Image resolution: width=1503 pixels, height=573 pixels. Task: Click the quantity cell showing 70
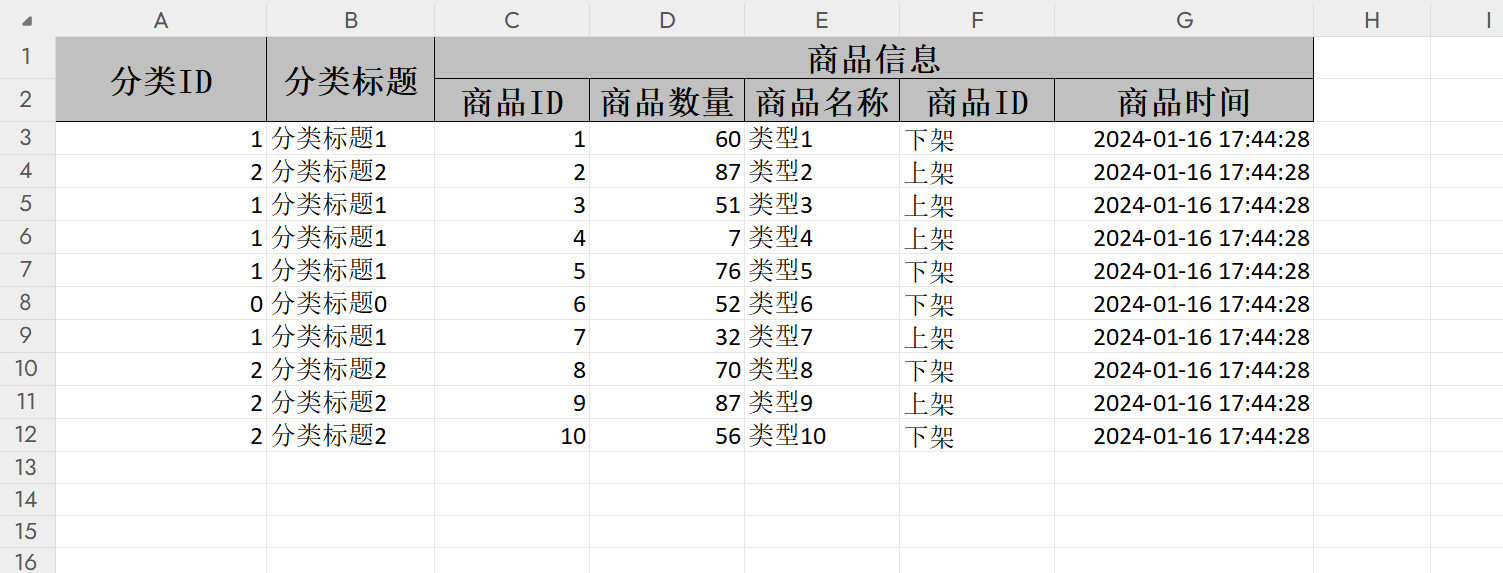pos(667,369)
